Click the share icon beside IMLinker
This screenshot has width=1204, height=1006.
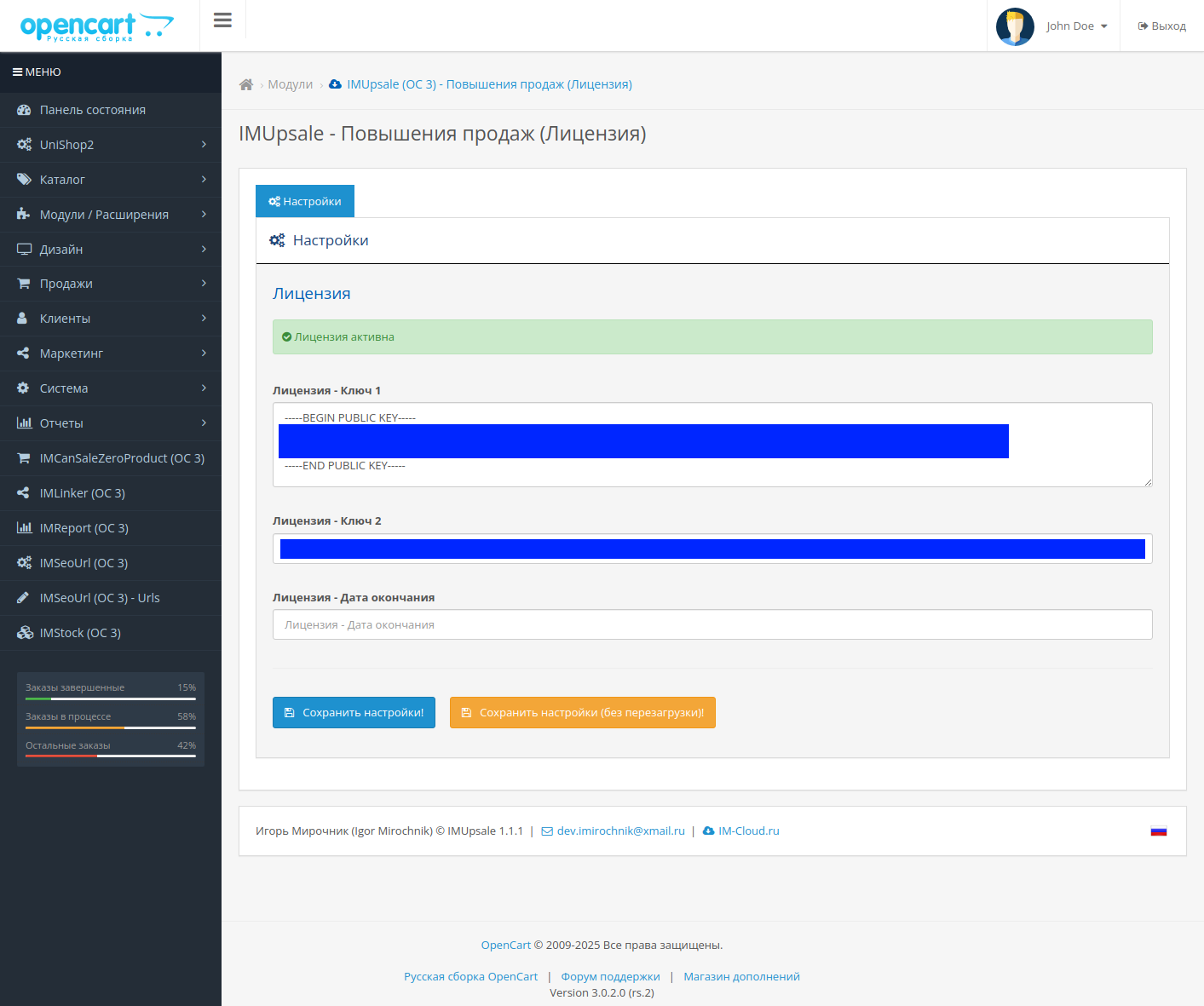(x=23, y=493)
